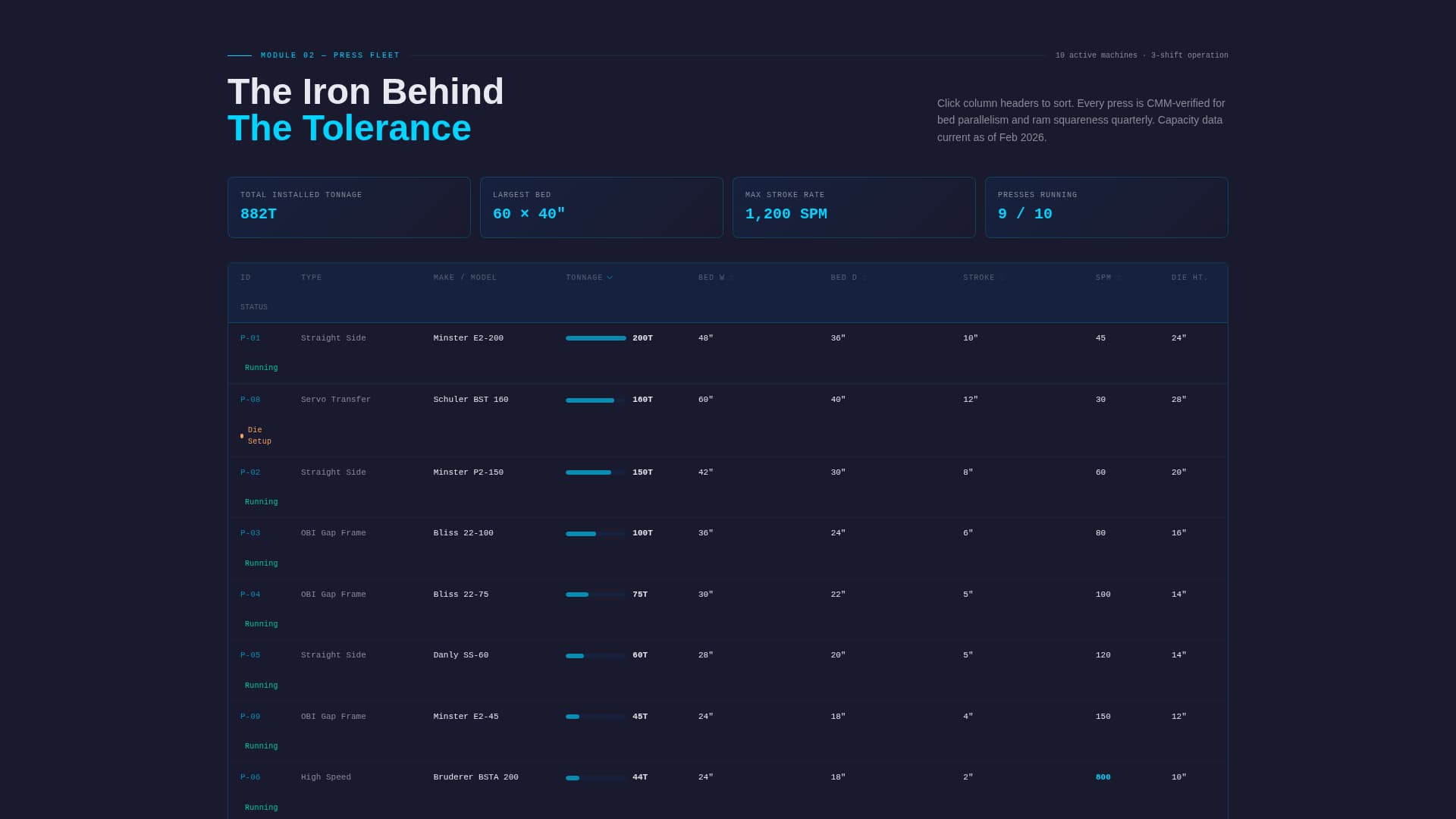Click the orange Die Setup status dot
1456x819 pixels.
click(242, 436)
